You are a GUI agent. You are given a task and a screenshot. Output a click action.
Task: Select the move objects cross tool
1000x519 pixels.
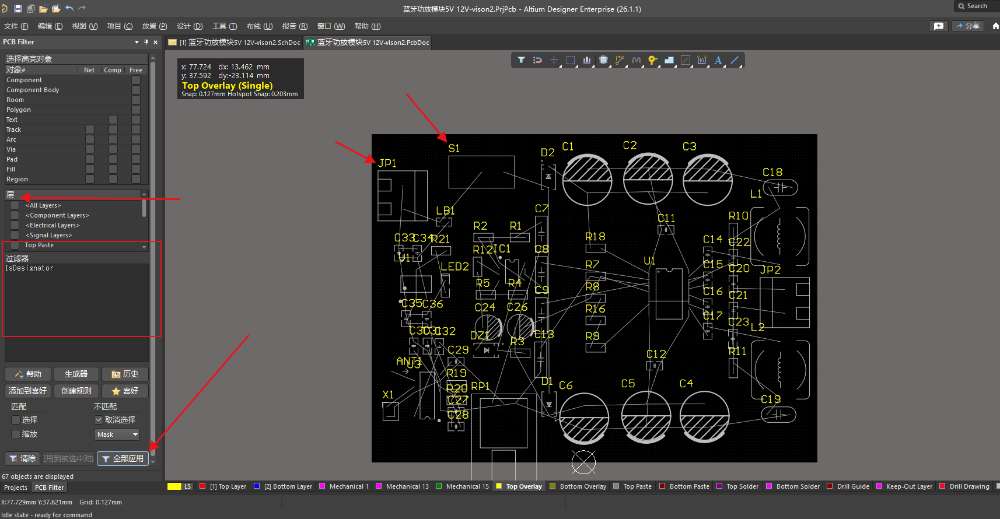point(554,60)
